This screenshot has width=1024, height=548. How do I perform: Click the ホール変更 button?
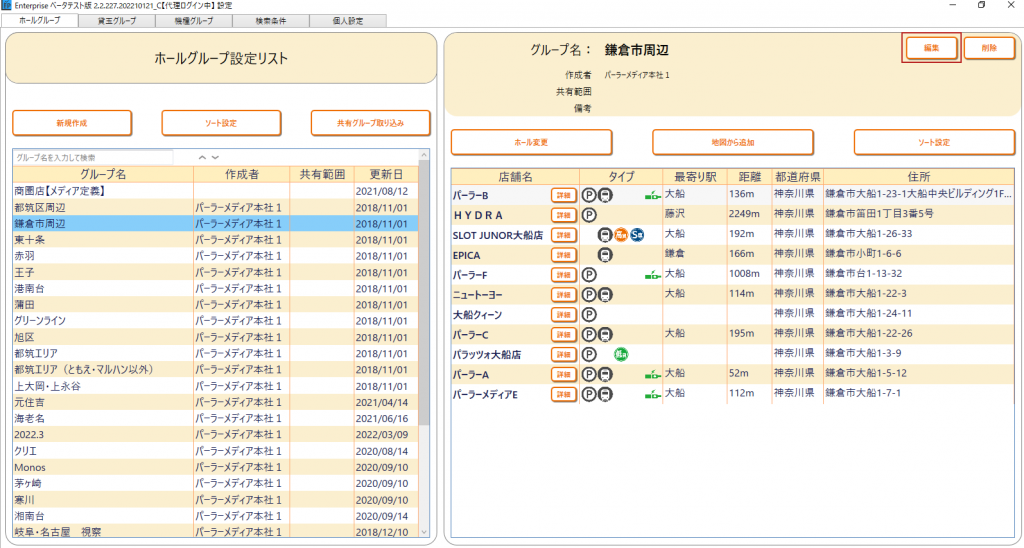coord(531,142)
